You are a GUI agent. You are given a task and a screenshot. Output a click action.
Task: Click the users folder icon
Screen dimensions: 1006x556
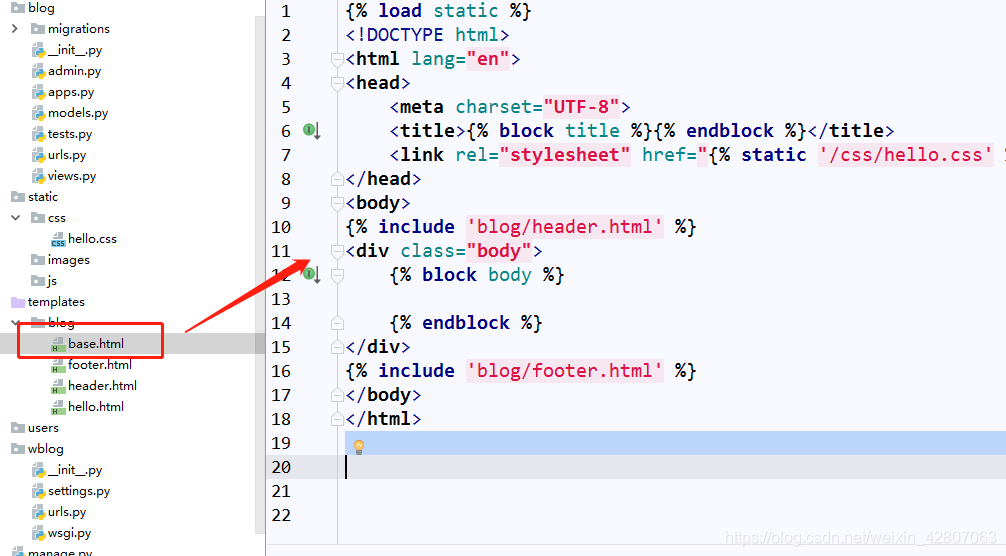click(x=18, y=428)
